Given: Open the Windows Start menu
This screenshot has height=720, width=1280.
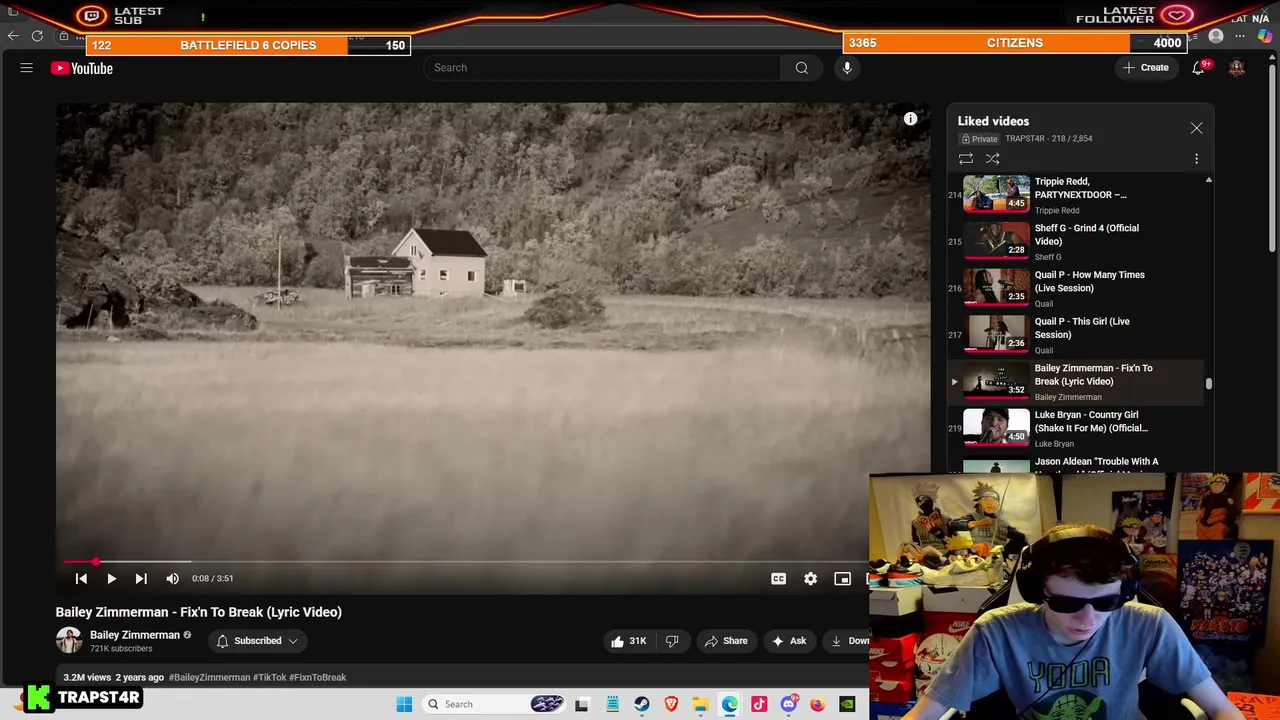Looking at the screenshot, I should tap(404, 704).
